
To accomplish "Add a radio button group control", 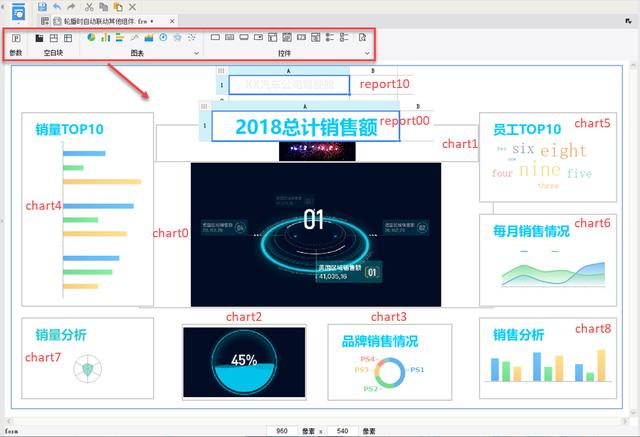I will (330, 38).
